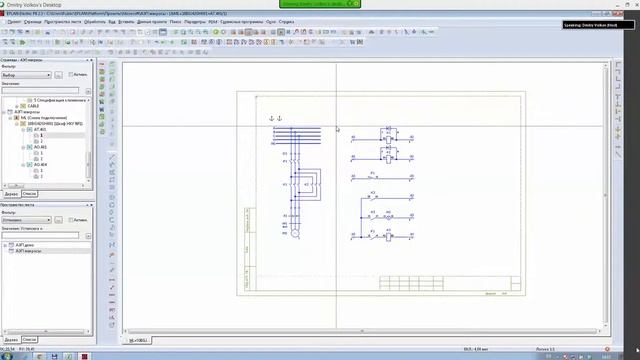Open the Страница menu
Screen dimensions: 640x360
click(33, 22)
